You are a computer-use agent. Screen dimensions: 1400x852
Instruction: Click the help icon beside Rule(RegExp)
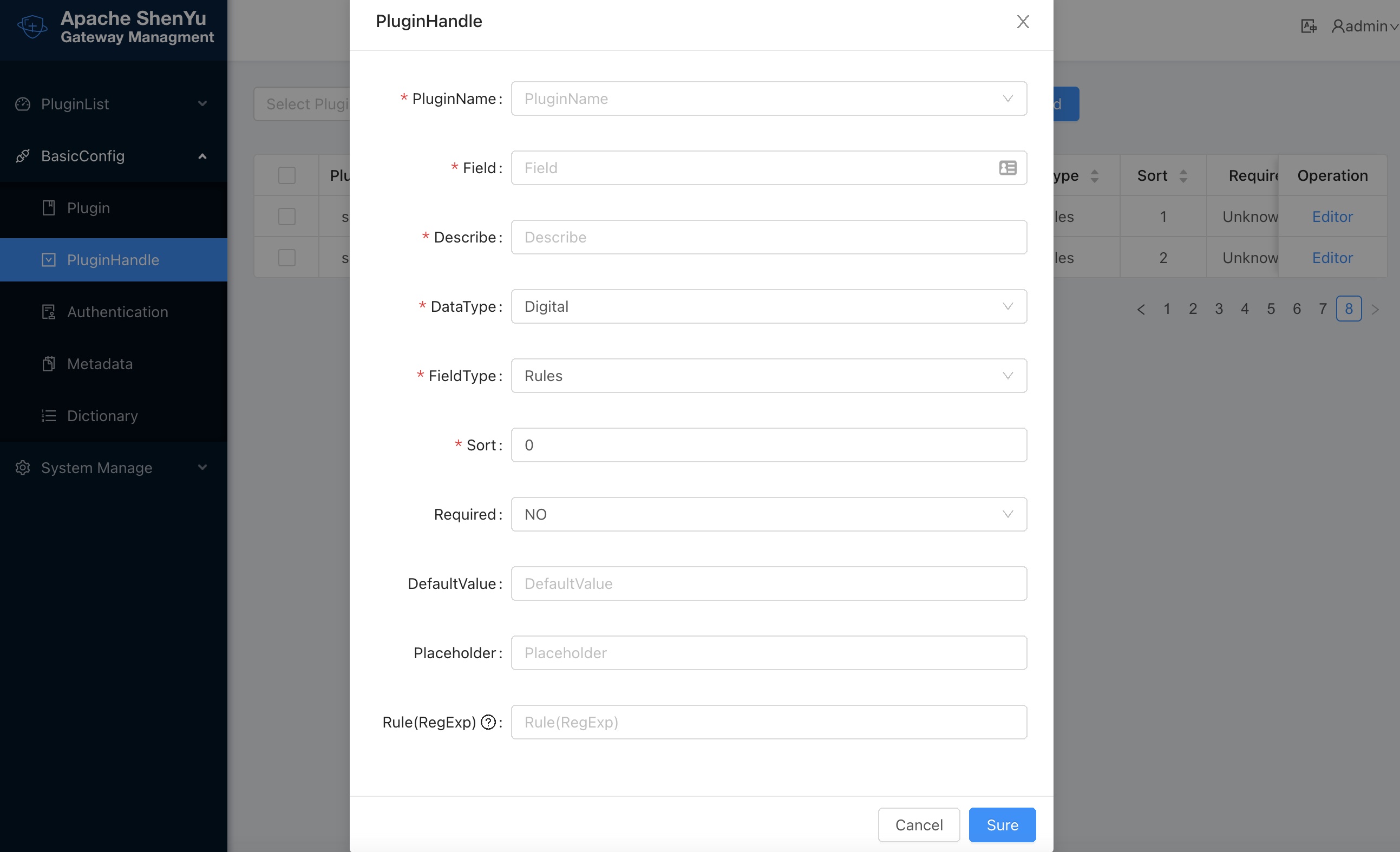(488, 722)
